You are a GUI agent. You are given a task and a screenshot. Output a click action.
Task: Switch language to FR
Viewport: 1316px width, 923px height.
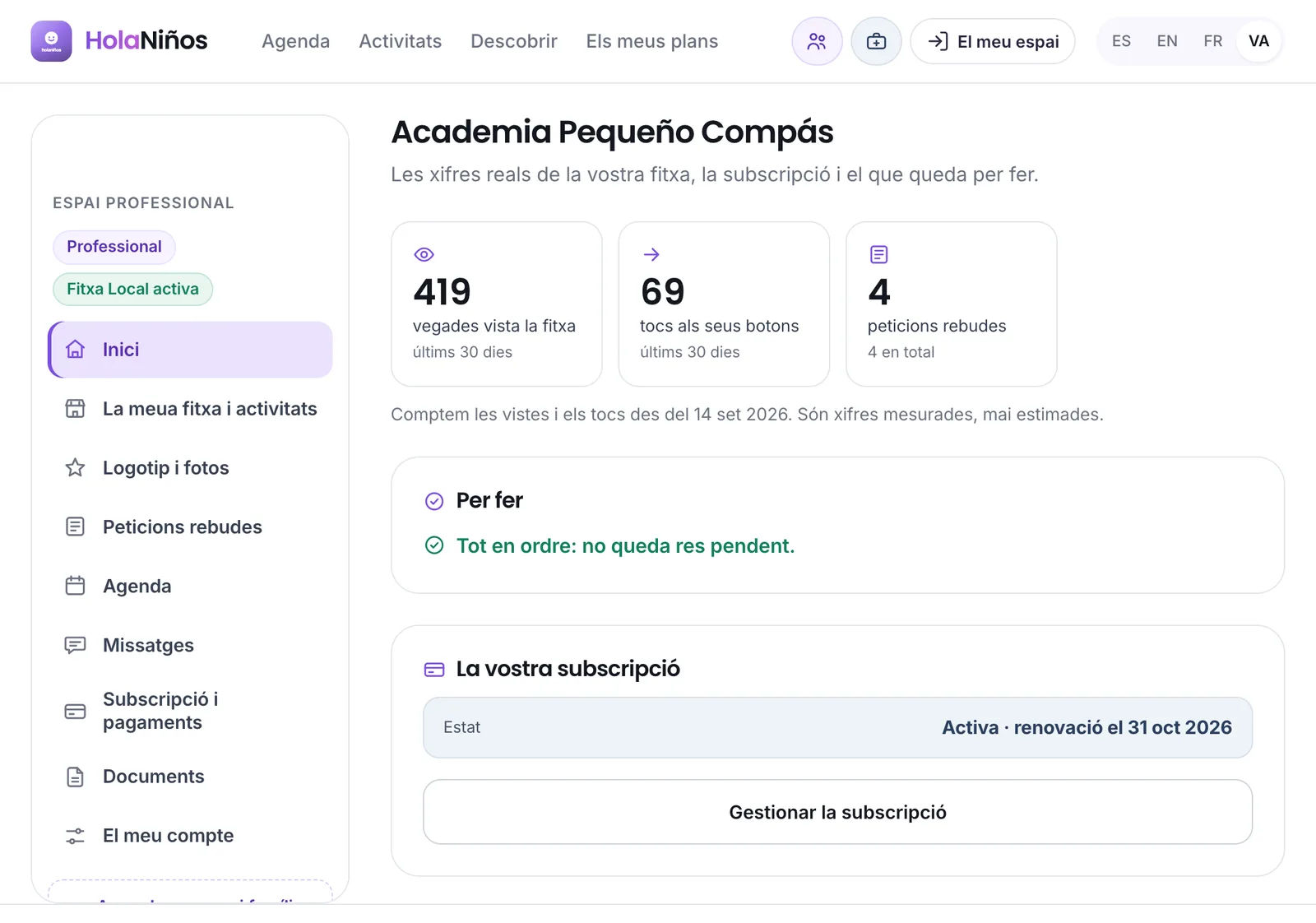(x=1213, y=41)
